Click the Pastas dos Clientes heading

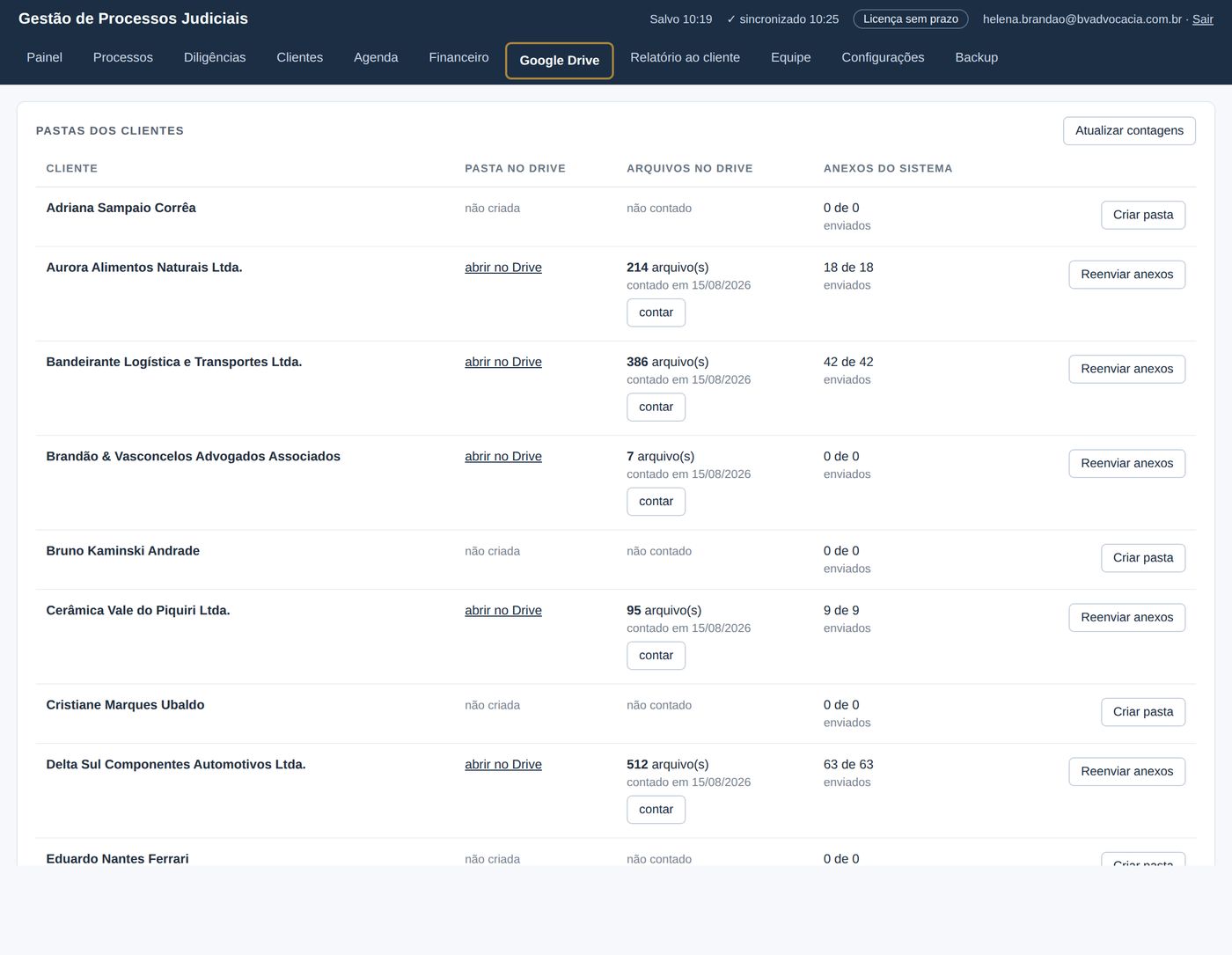click(x=110, y=130)
